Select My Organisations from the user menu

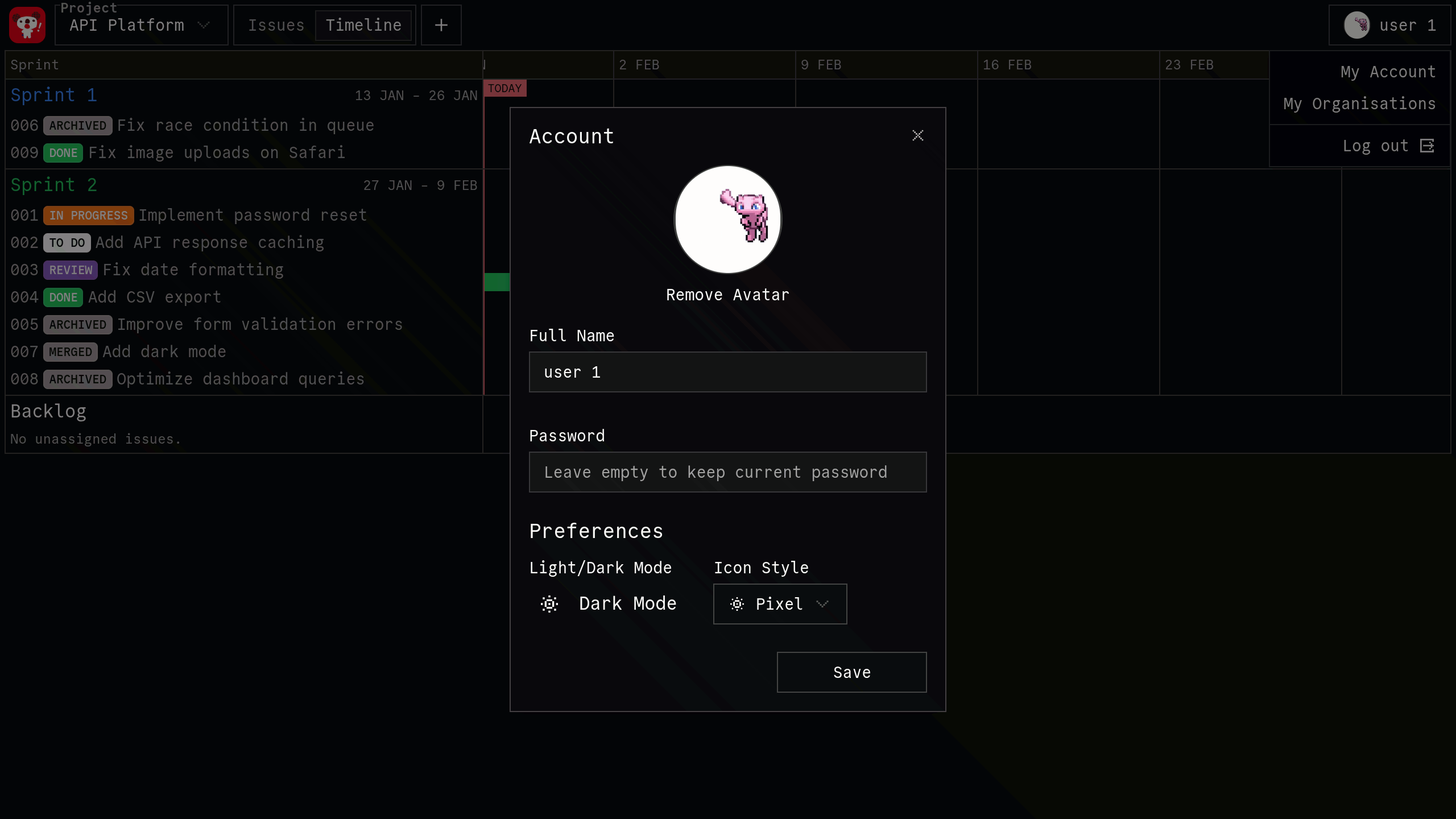pos(1359,104)
